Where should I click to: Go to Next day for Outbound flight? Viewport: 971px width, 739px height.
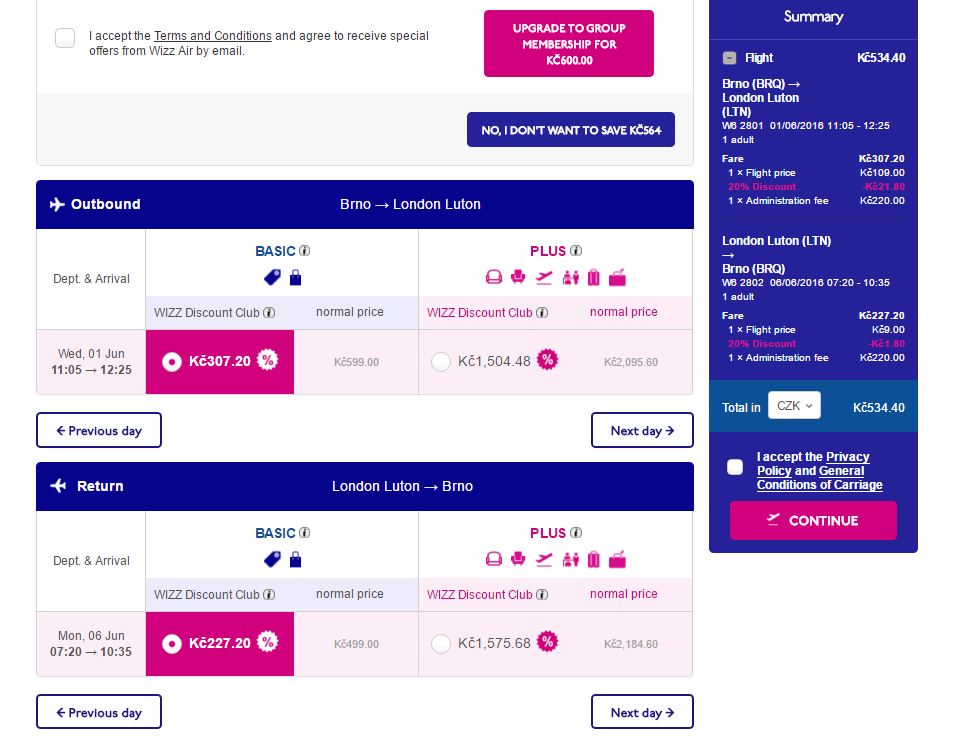[x=642, y=431]
